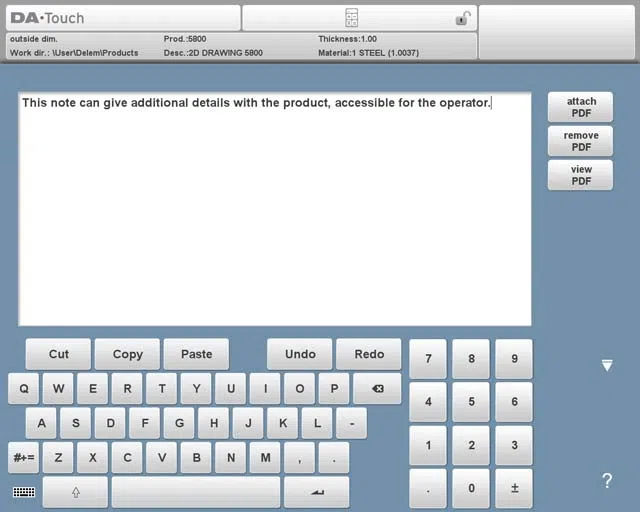Tap numeric keypad 7
Viewport: 640px width, 512px height.
[x=428, y=358]
